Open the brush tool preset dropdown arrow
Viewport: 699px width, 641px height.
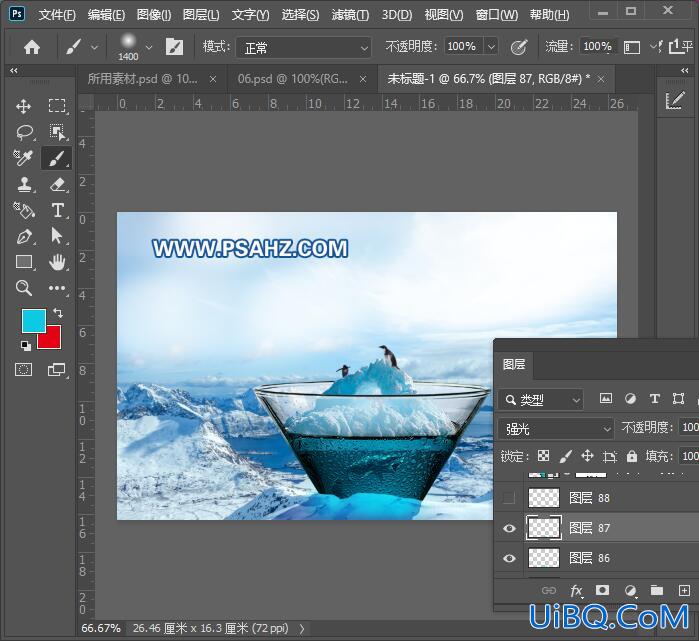pos(95,47)
